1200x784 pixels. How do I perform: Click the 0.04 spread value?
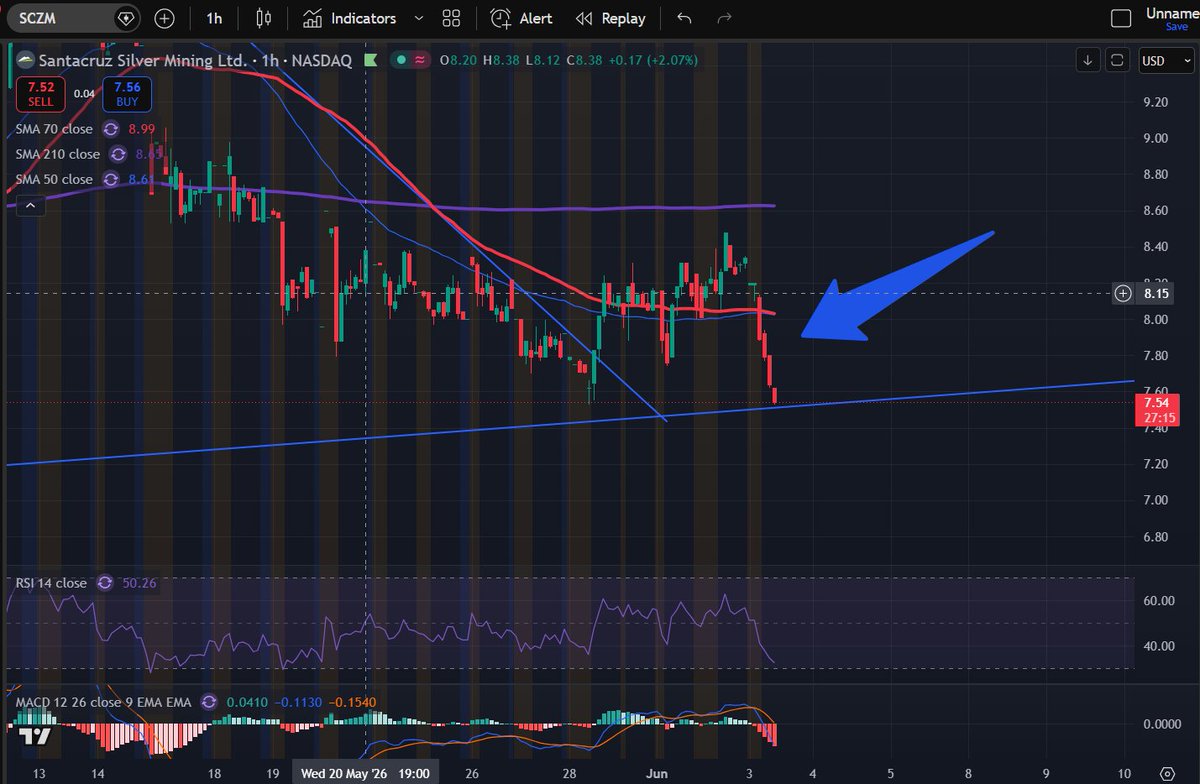(x=84, y=94)
